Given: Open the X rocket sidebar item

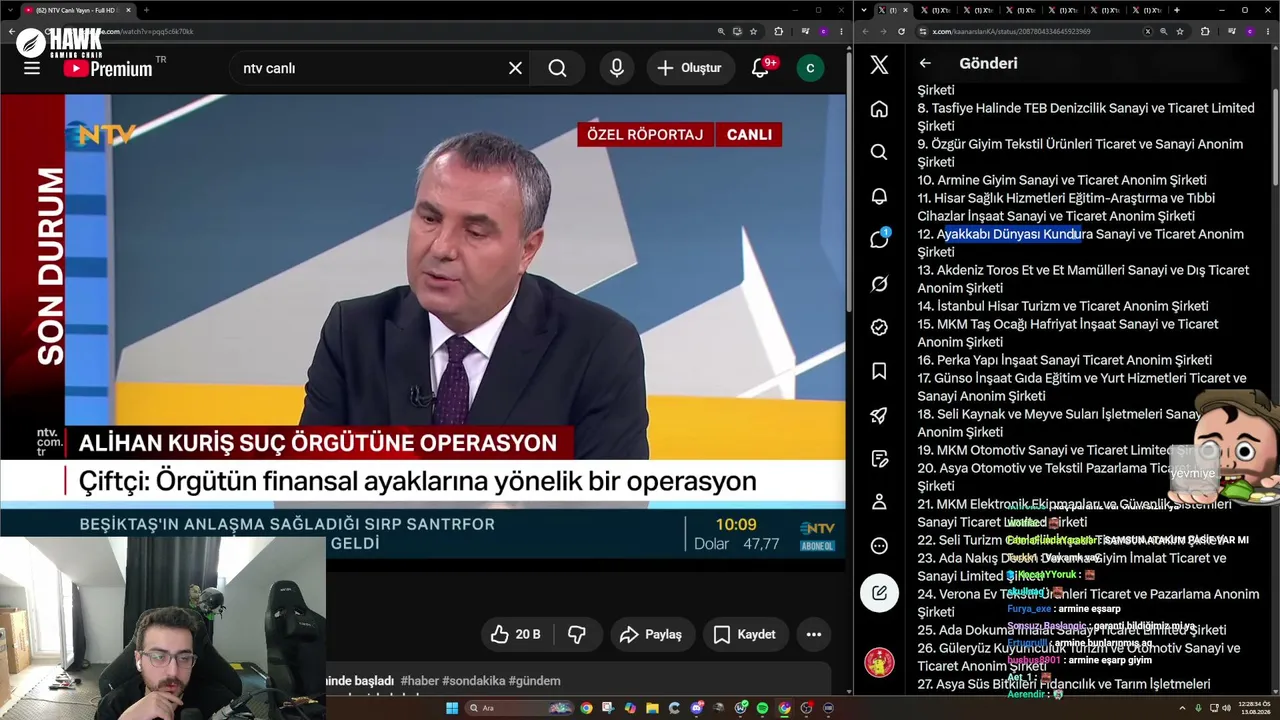Looking at the screenshot, I should (879, 415).
